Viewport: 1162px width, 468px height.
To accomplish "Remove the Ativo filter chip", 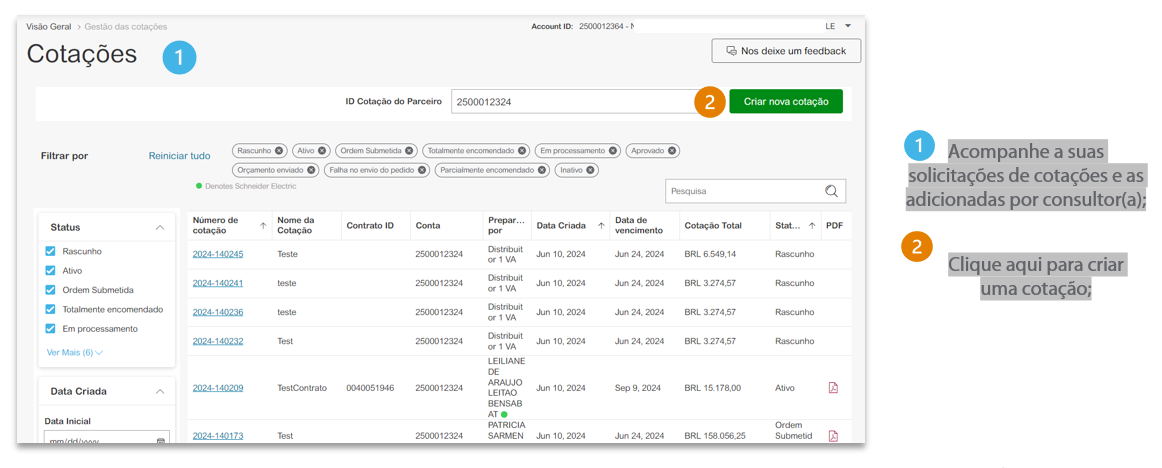I will click(323, 150).
